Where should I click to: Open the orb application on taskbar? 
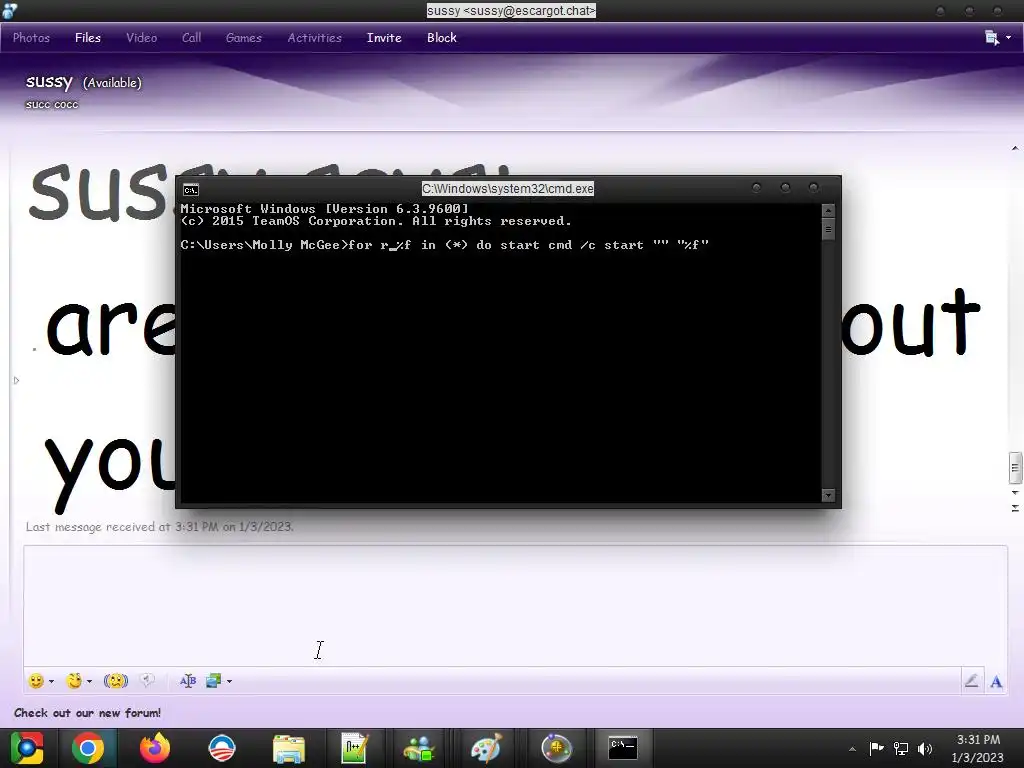pos(556,748)
